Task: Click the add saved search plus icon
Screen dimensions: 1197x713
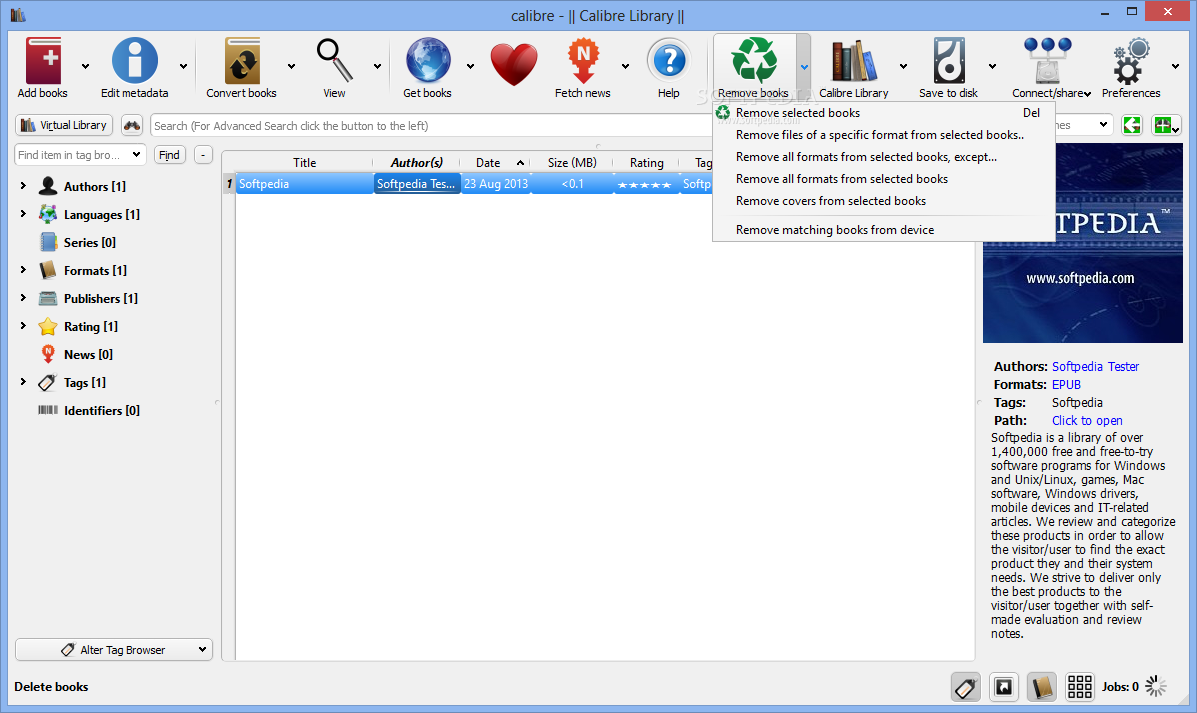Action: tap(1166, 125)
